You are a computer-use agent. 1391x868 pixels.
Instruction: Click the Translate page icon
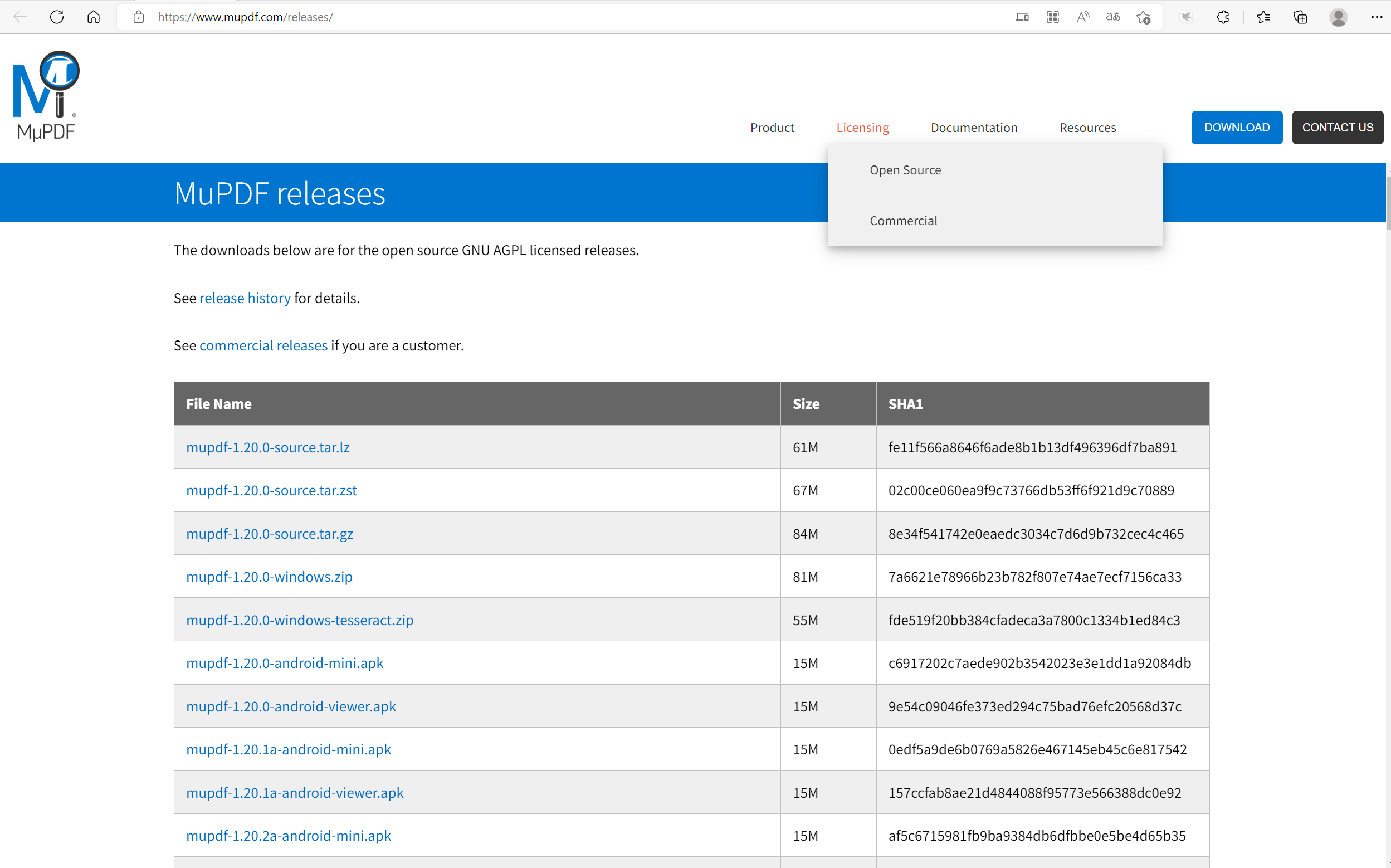1112,17
